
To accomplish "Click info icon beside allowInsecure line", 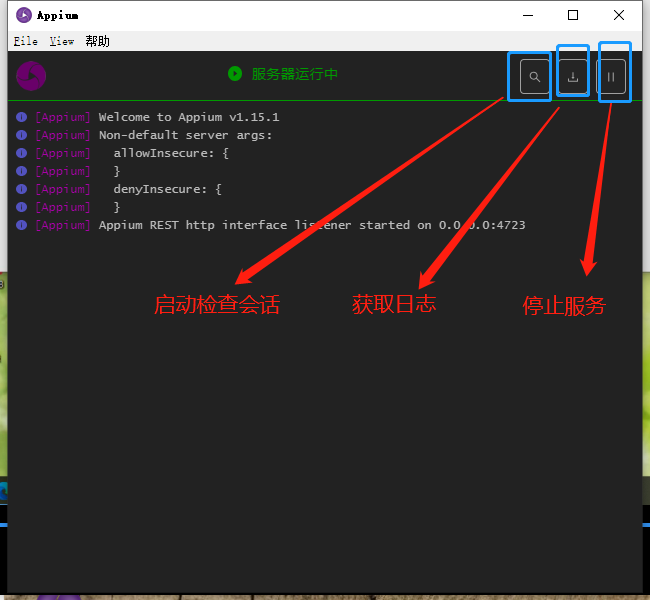I will tap(22, 153).
